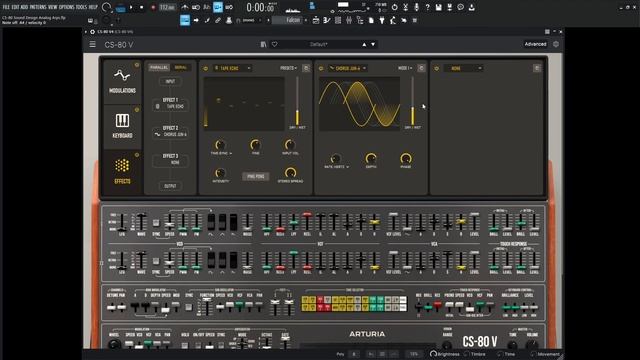Toggle the arpeggiator Hold switch
Image resolution: width=640 pixels, height=360 pixels.
coord(185,345)
